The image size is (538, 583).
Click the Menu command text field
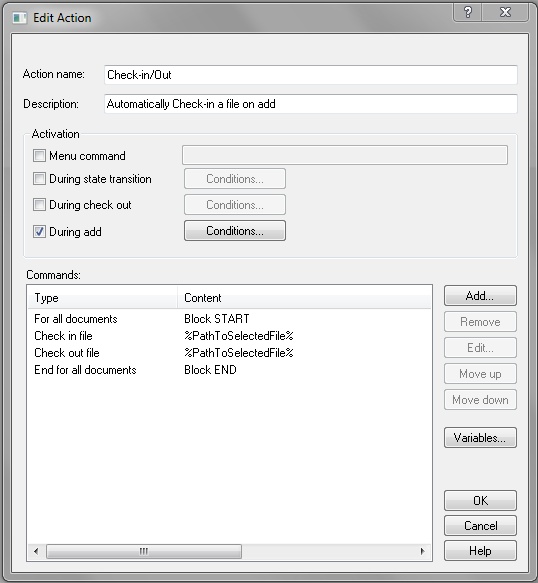[345, 155]
